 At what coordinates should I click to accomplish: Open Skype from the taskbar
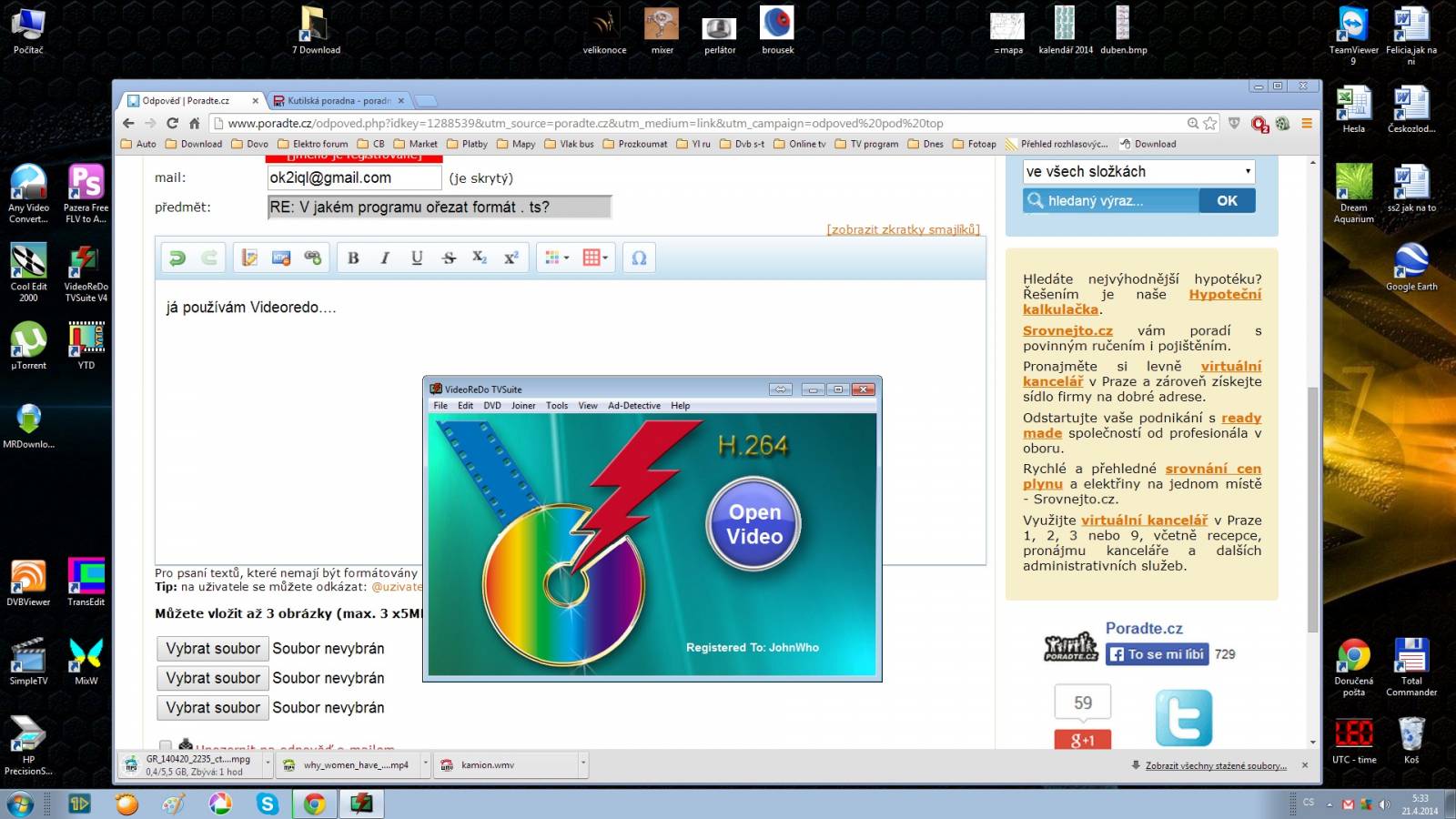[x=268, y=804]
